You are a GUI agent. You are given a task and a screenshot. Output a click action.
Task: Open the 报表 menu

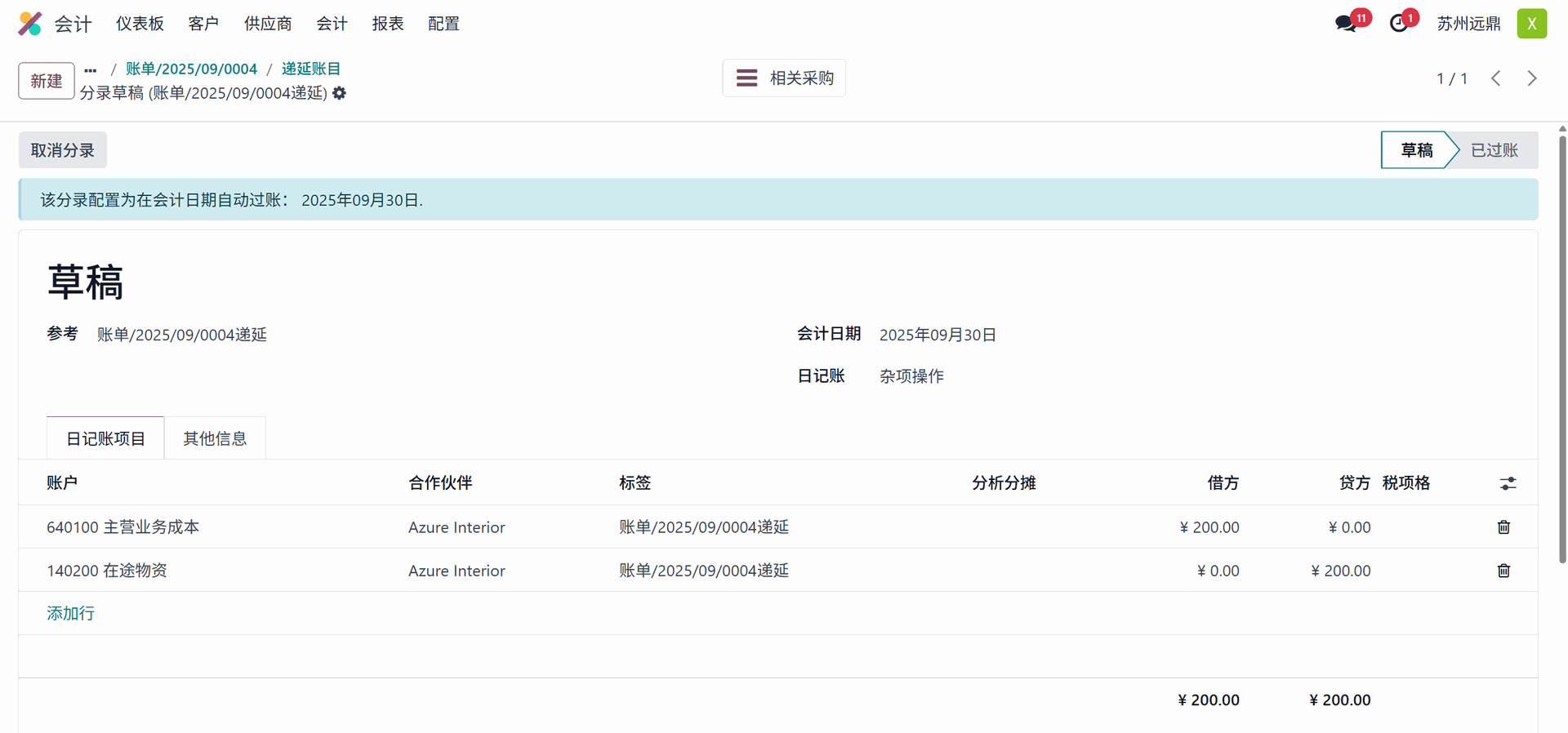(388, 24)
